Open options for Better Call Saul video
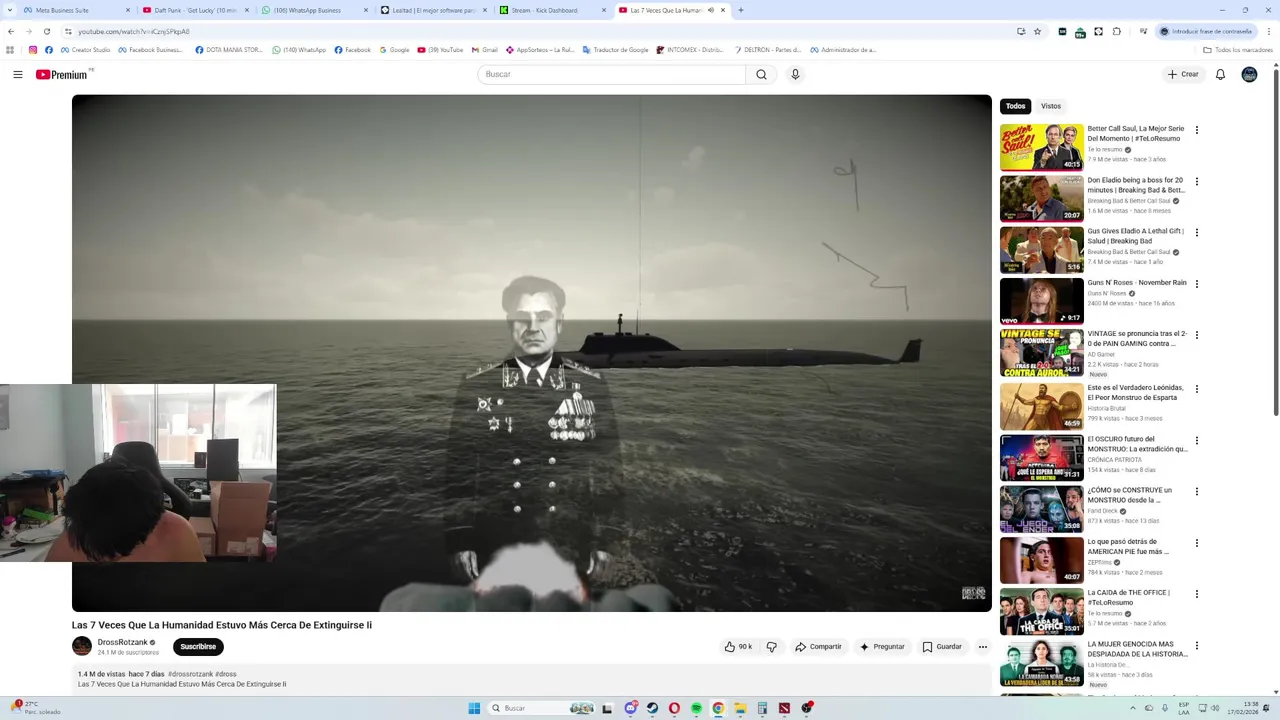 (x=1196, y=130)
